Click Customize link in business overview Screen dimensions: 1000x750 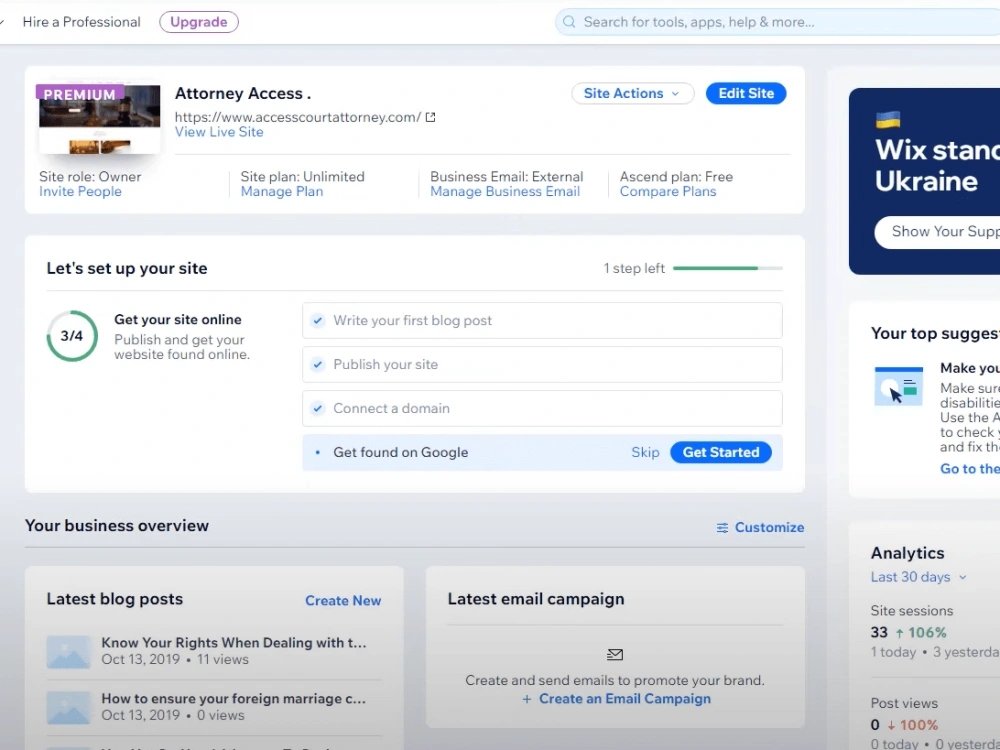point(769,527)
